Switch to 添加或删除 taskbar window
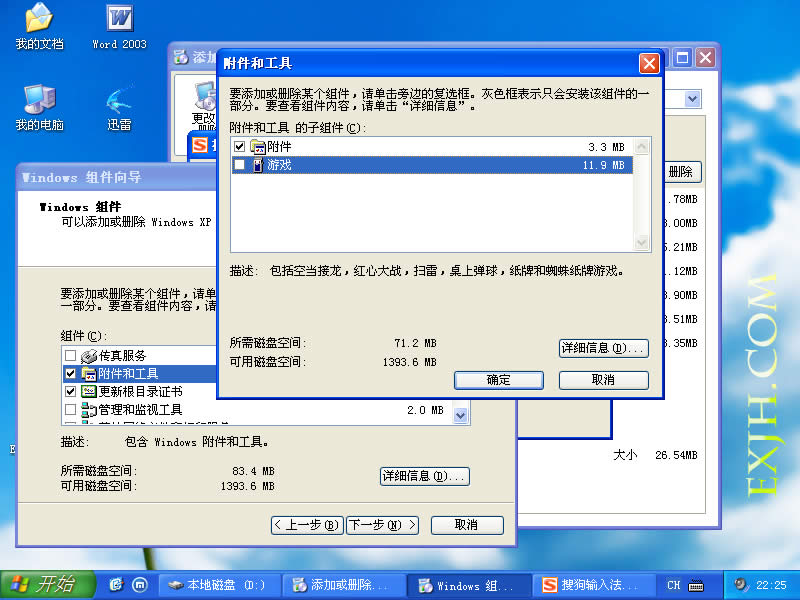Viewport: 800px width, 600px height. [344, 585]
